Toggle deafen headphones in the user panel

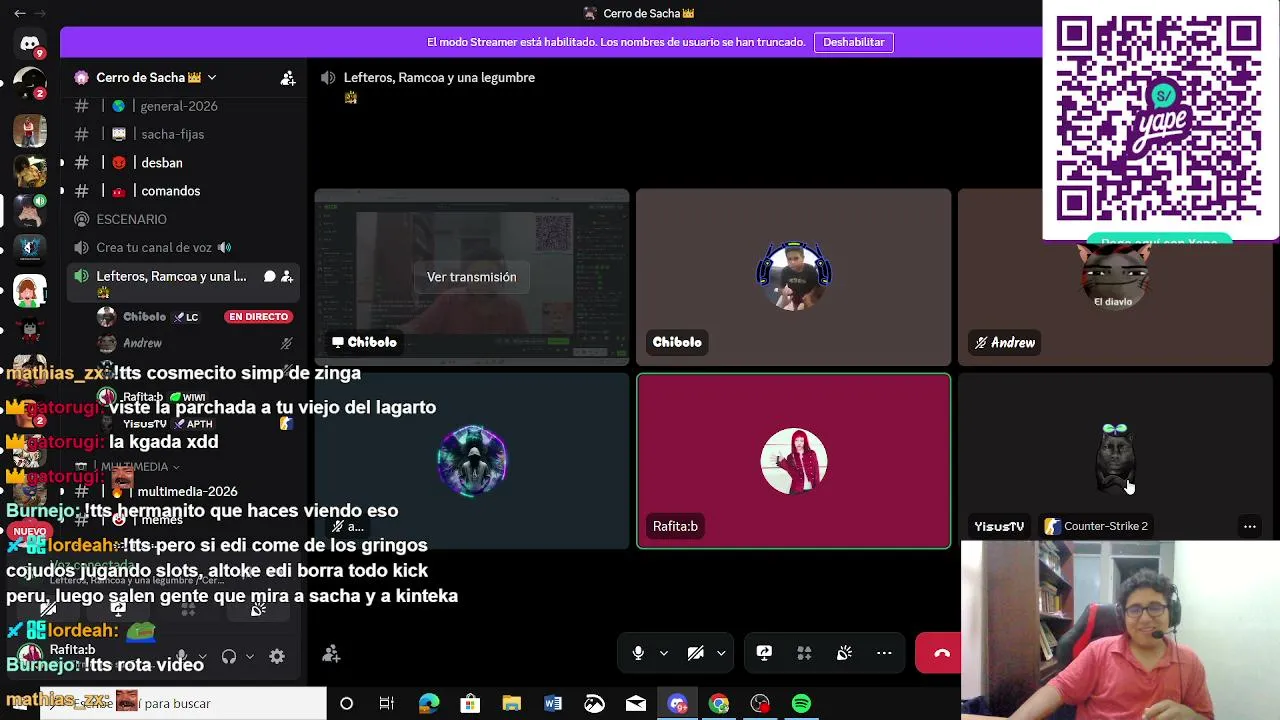coord(229,656)
